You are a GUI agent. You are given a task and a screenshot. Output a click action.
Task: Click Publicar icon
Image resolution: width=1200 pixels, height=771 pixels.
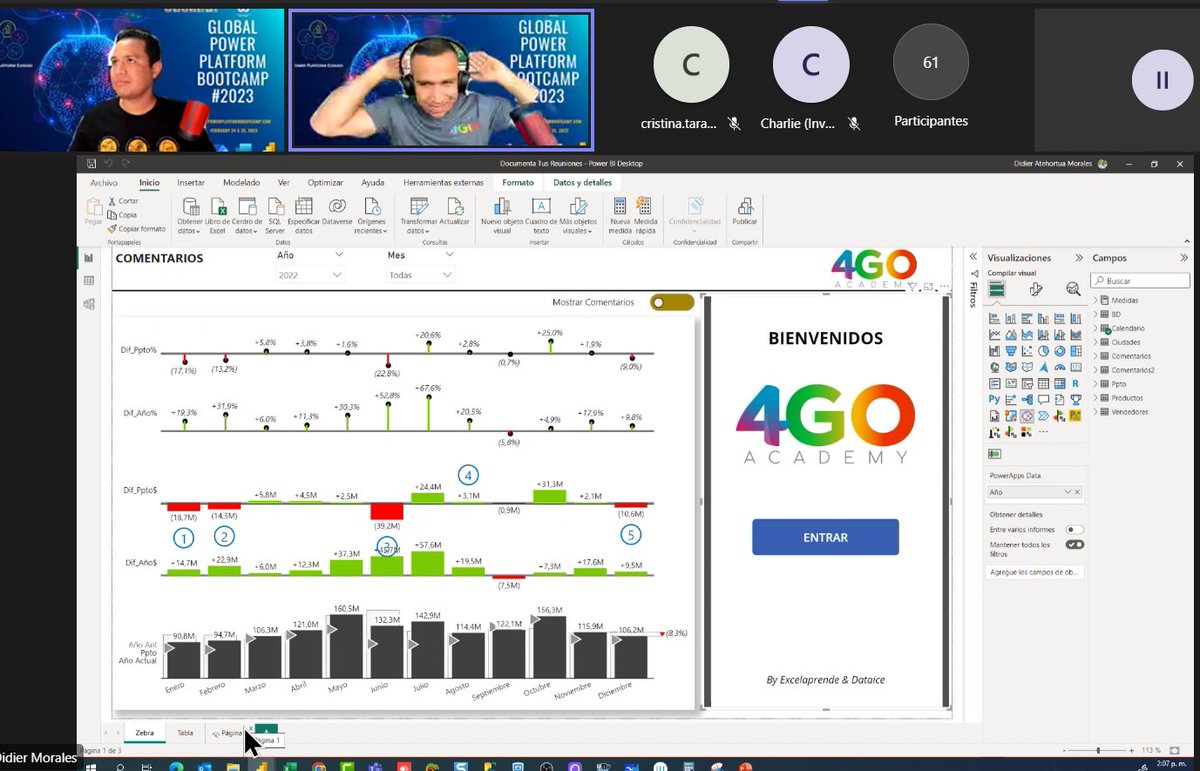click(745, 212)
